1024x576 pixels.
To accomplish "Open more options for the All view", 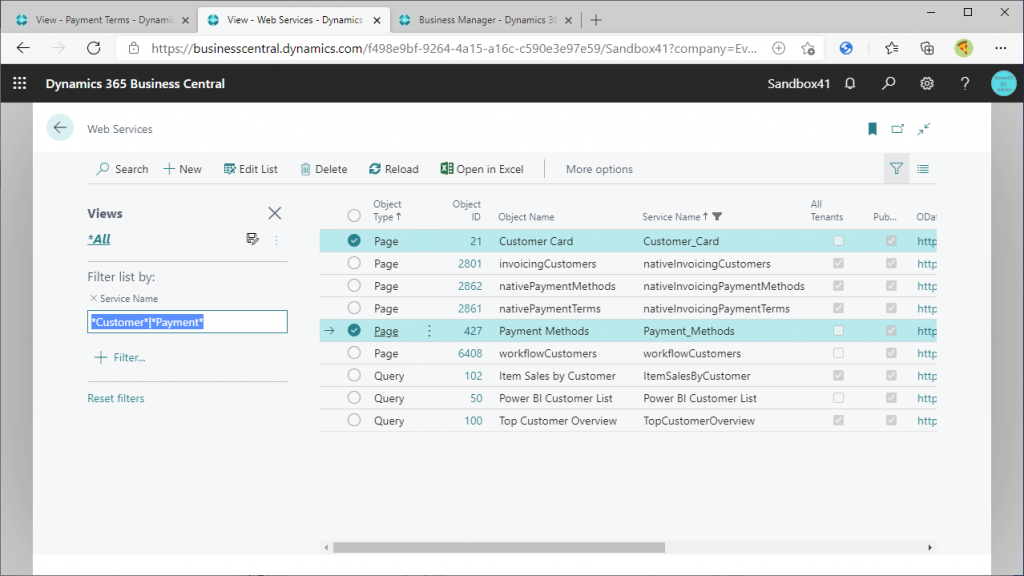I will point(276,240).
